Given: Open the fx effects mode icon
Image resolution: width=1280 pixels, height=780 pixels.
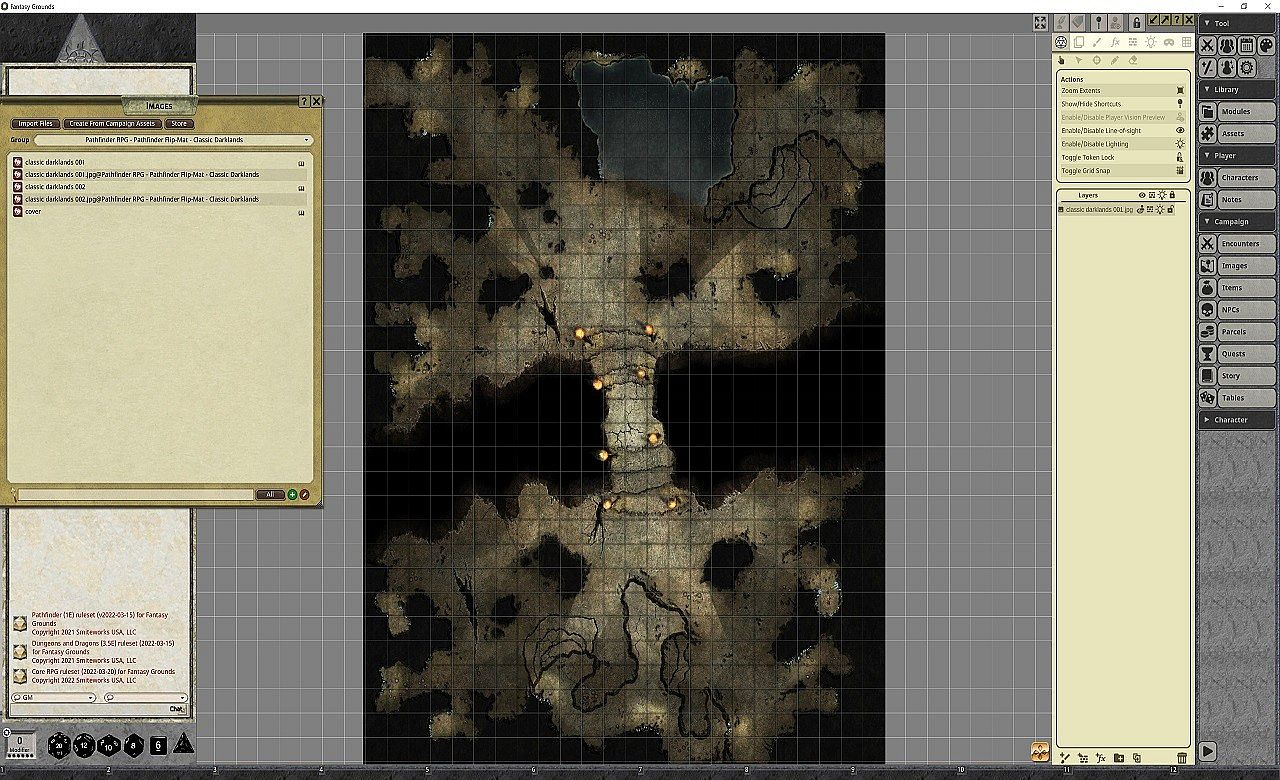Looking at the screenshot, I should (x=1115, y=42).
